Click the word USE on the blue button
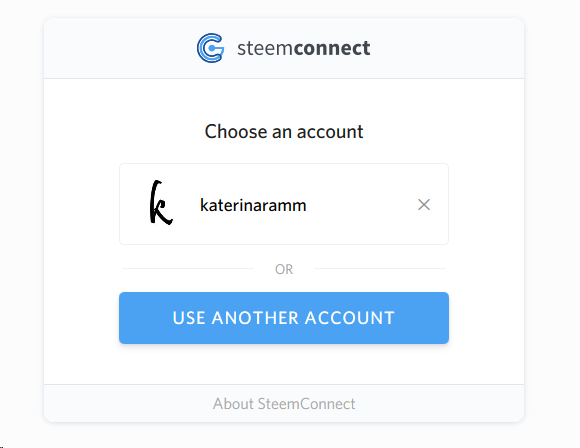Image resolution: width=580 pixels, height=448 pixels. pyautogui.click(x=189, y=318)
